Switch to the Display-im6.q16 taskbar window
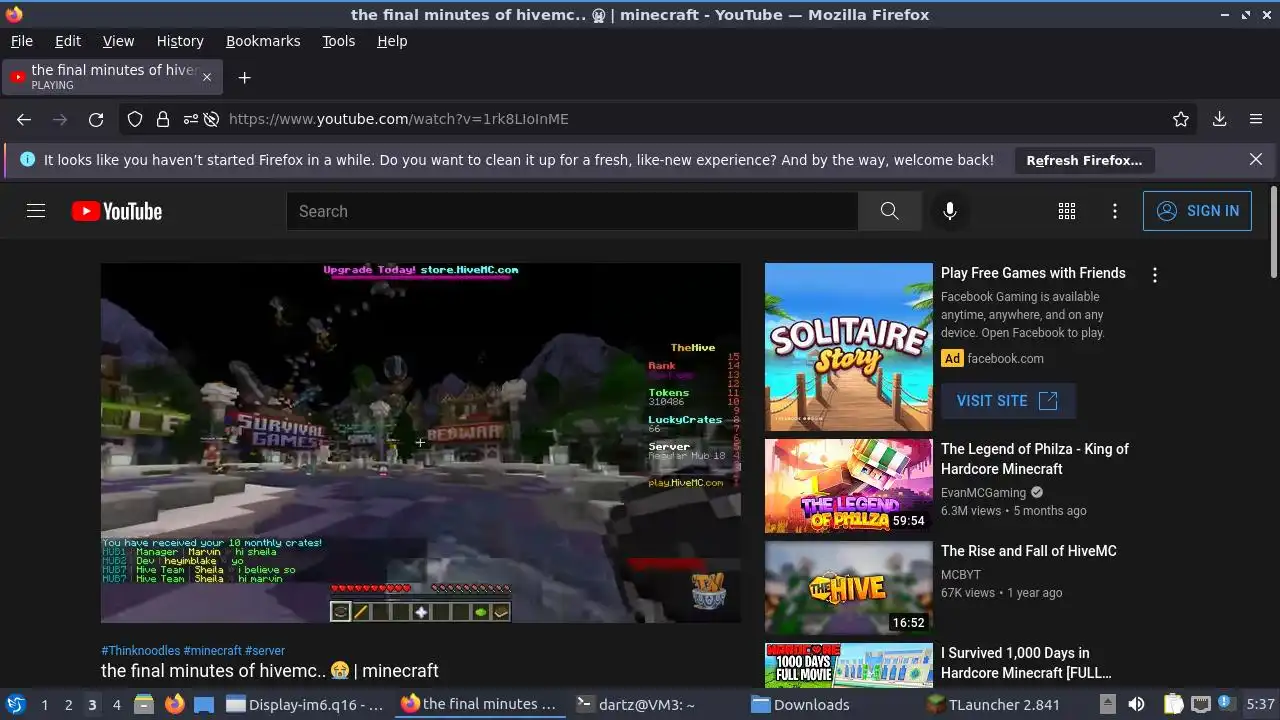1280x720 pixels. point(305,704)
